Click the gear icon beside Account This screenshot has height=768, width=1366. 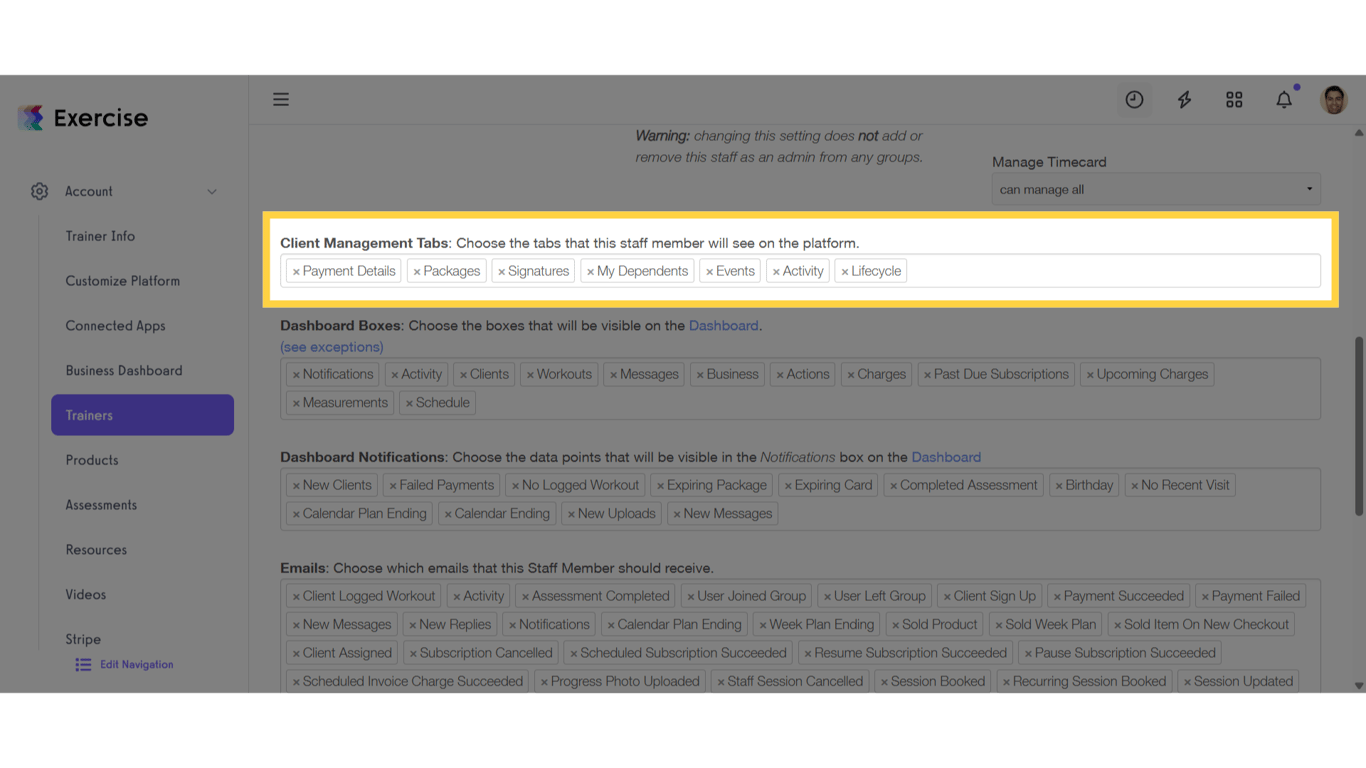[x=39, y=191]
